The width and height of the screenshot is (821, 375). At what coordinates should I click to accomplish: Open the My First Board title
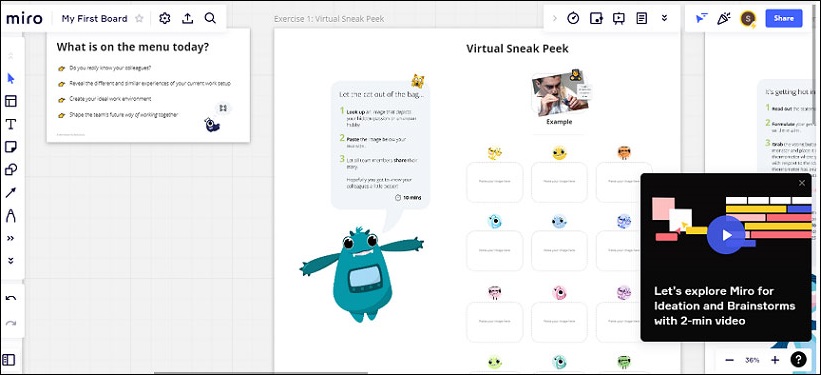point(94,18)
